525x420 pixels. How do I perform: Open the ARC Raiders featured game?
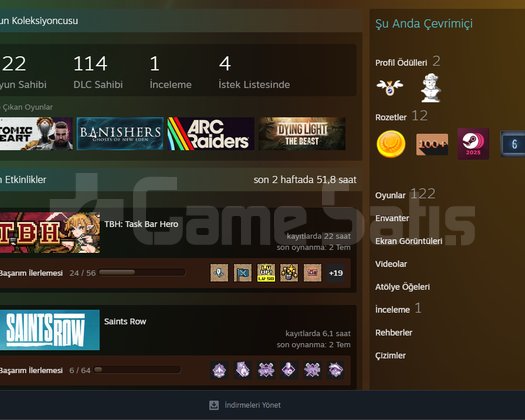pos(211,133)
